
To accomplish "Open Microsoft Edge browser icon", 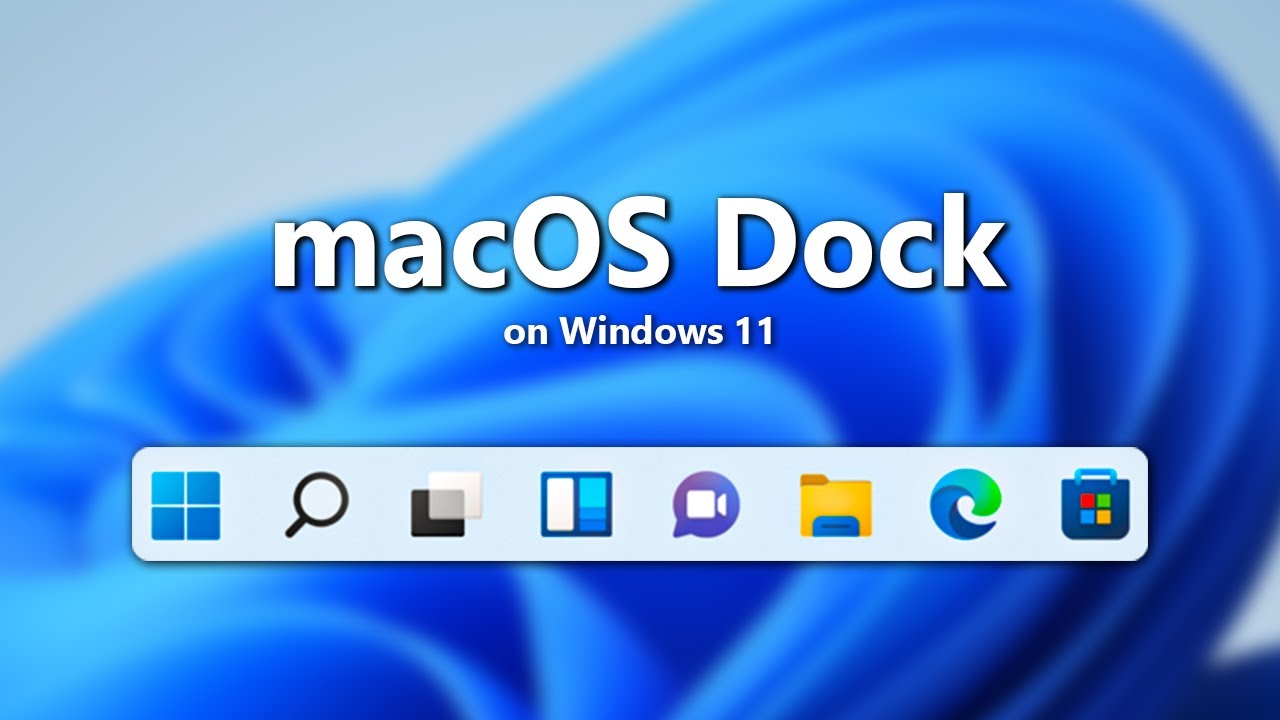I will click(965, 505).
